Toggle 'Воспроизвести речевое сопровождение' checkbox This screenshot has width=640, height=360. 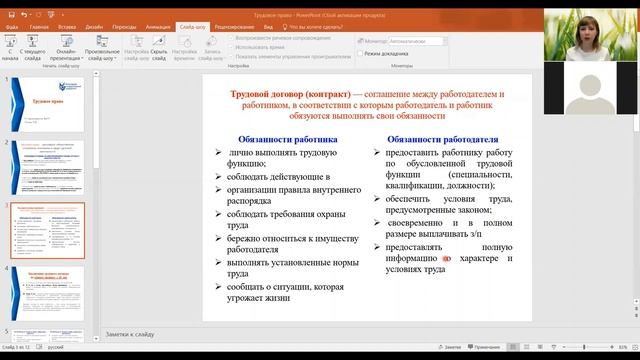click(231, 38)
